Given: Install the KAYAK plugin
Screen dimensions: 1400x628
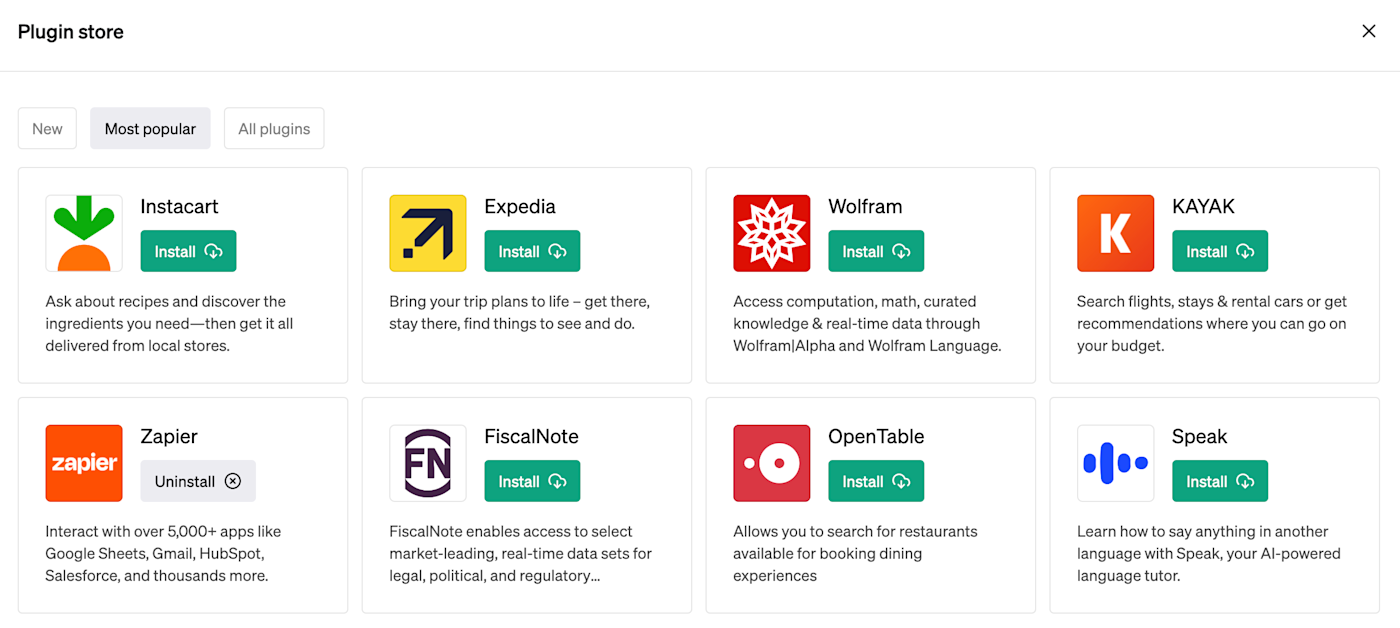Looking at the screenshot, I should pyautogui.click(x=1220, y=251).
